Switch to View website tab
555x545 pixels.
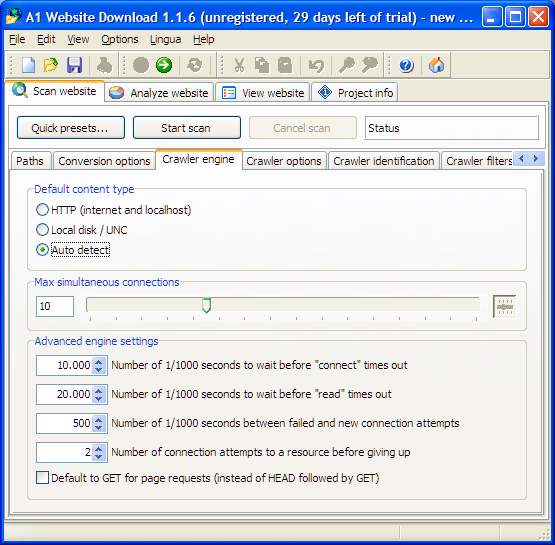pyautogui.click(x=263, y=93)
